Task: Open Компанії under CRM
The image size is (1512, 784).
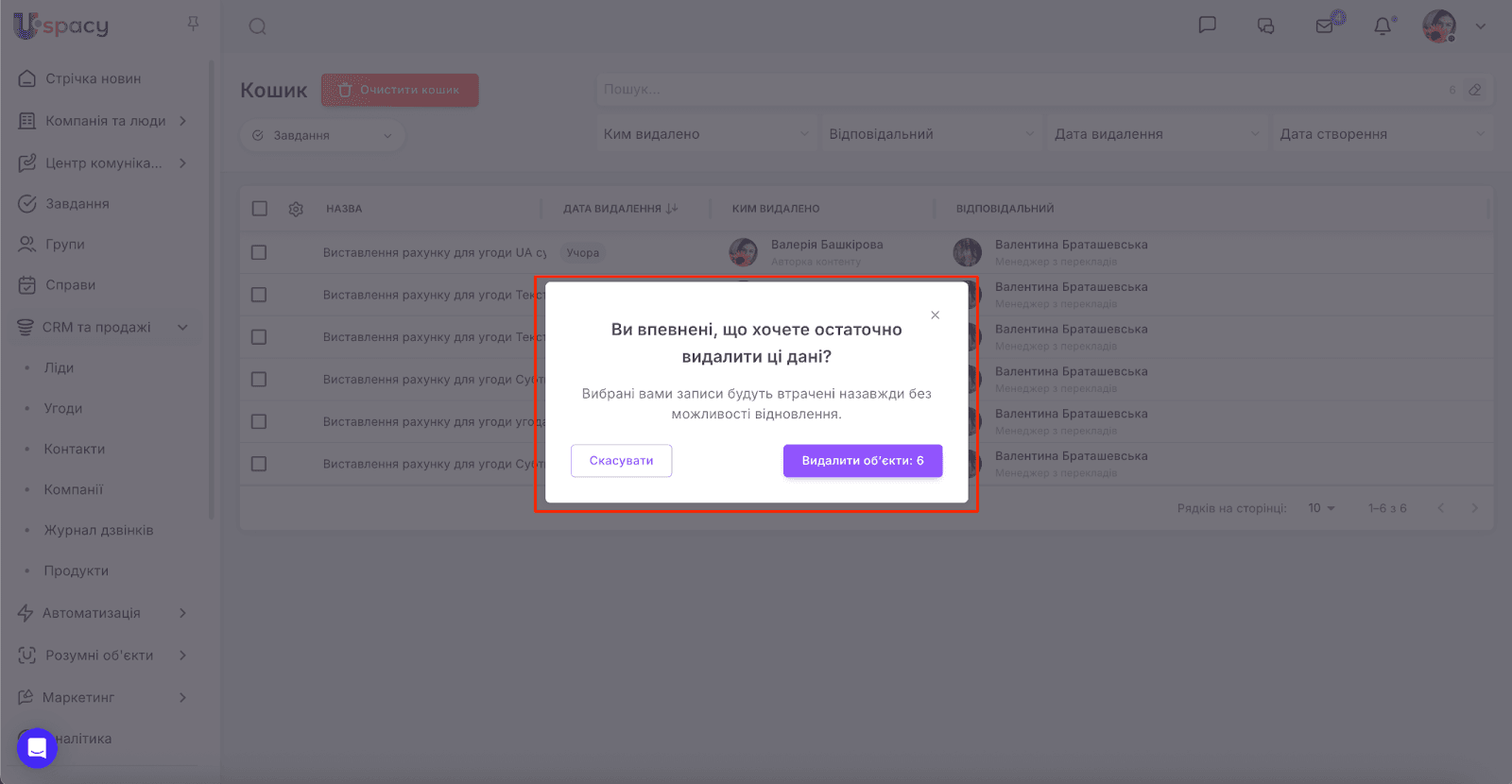Action: pos(74,490)
